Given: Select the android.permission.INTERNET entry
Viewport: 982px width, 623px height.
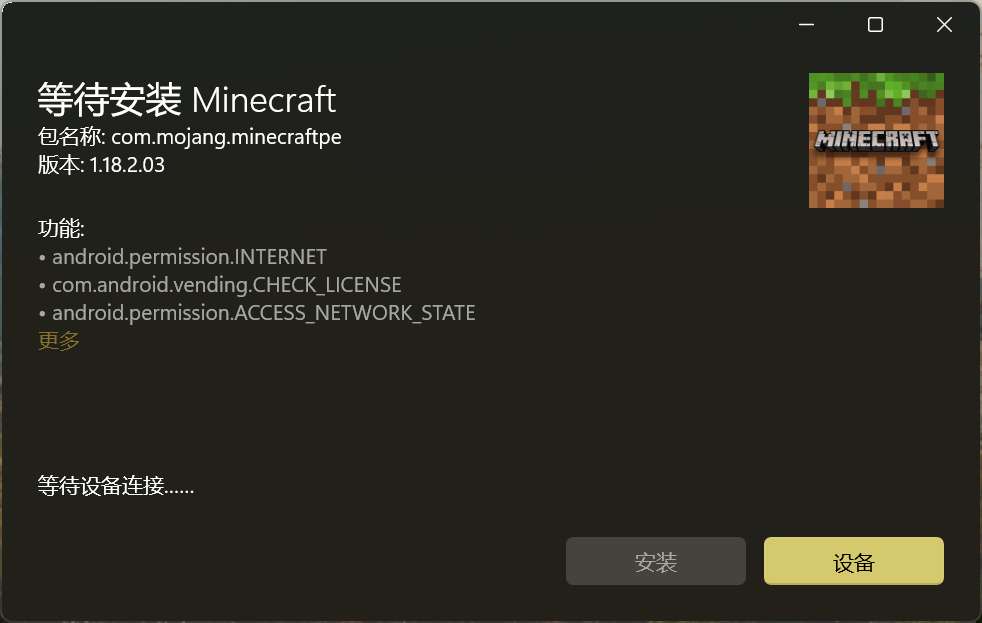Looking at the screenshot, I should pos(189,257).
